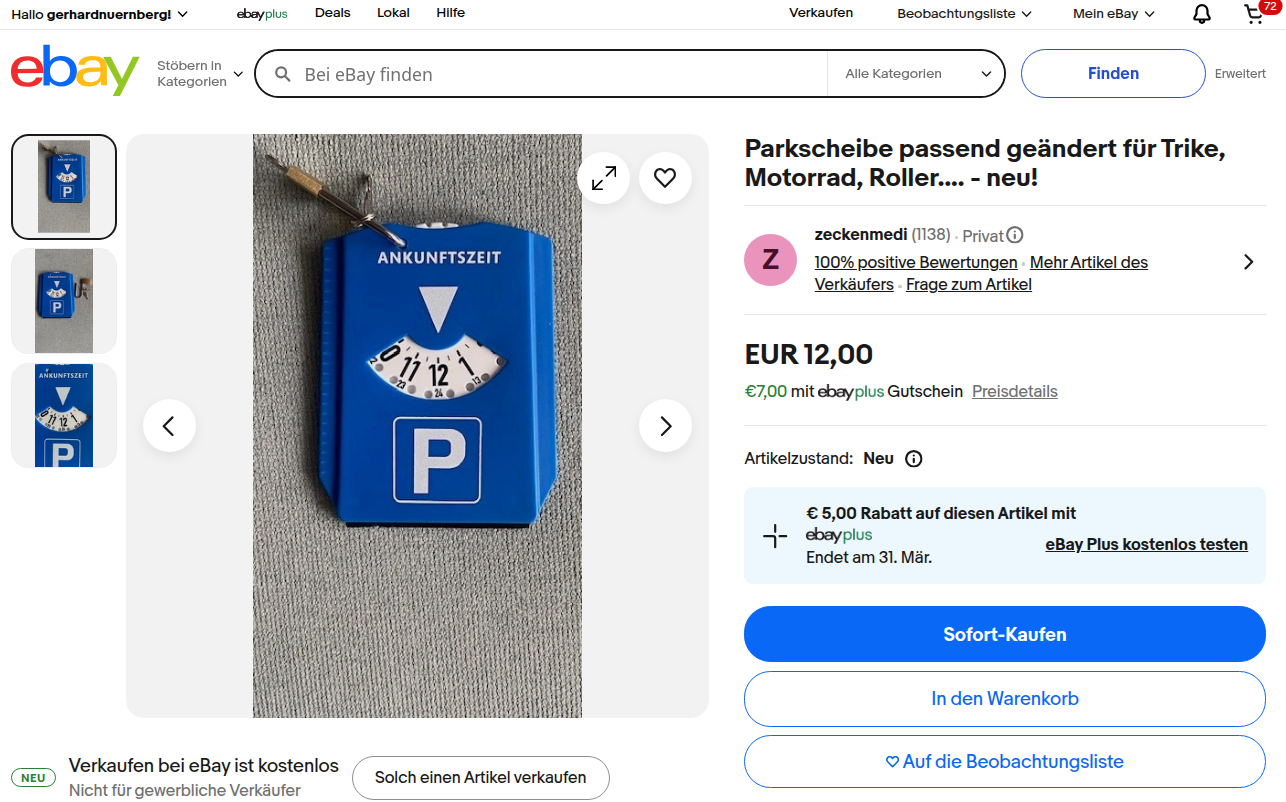Click the enlarge image icon

603,178
